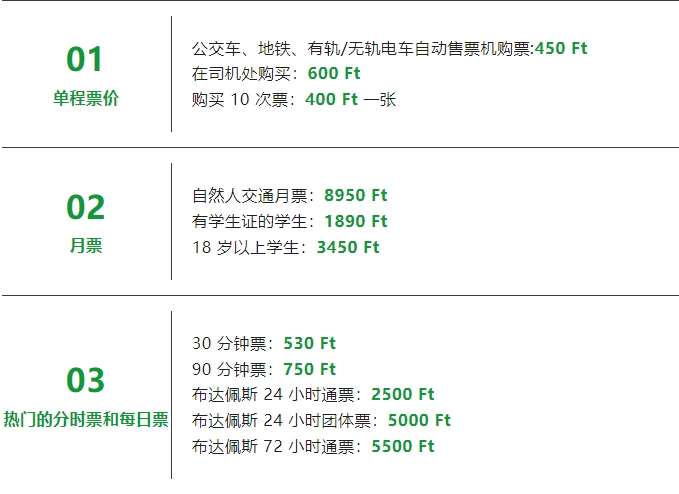Screen dimensions: 679x494
Task: Click the 单程票价 heading
Action: coord(86,98)
